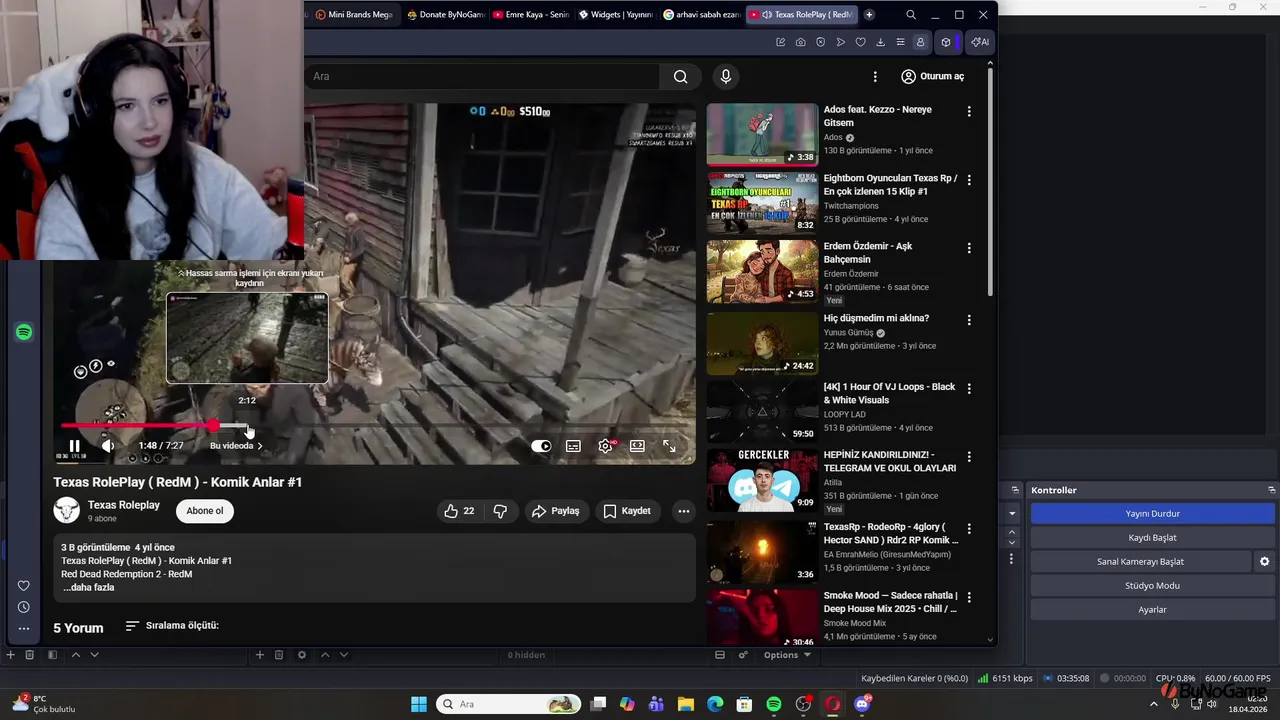Open the Options dropdown in OBS dock
The width and height of the screenshot is (1280, 720).
pos(787,655)
